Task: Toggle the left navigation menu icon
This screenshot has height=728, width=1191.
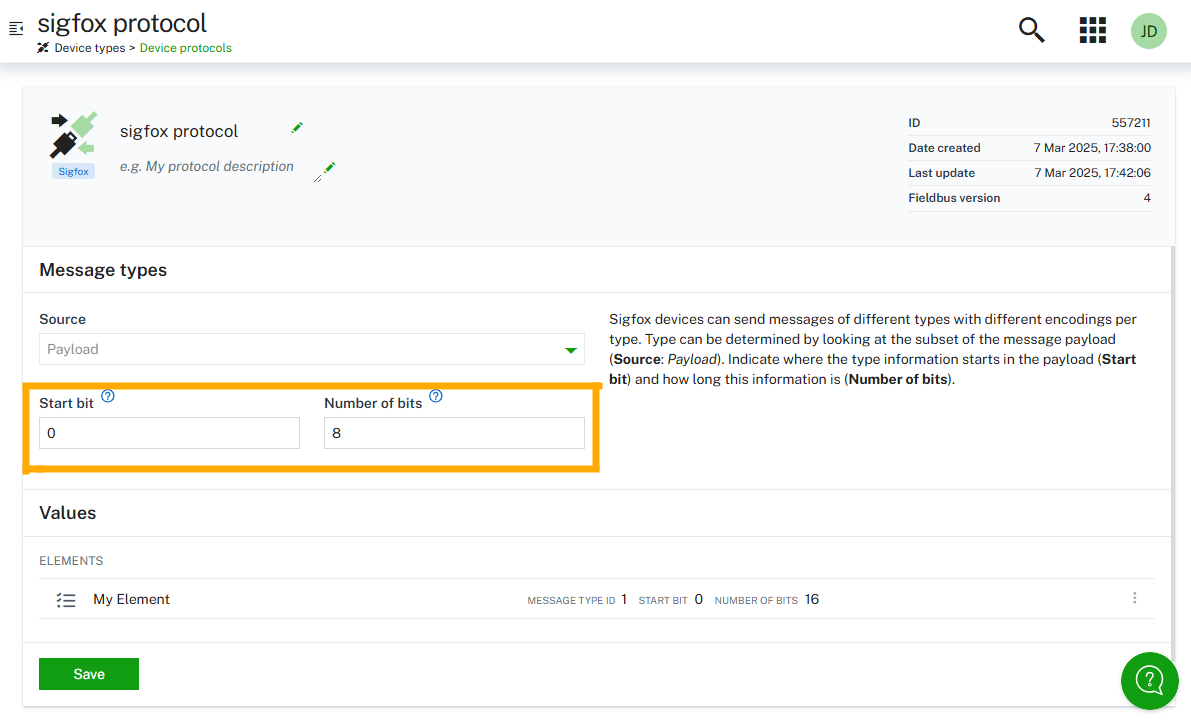Action: (x=16, y=29)
